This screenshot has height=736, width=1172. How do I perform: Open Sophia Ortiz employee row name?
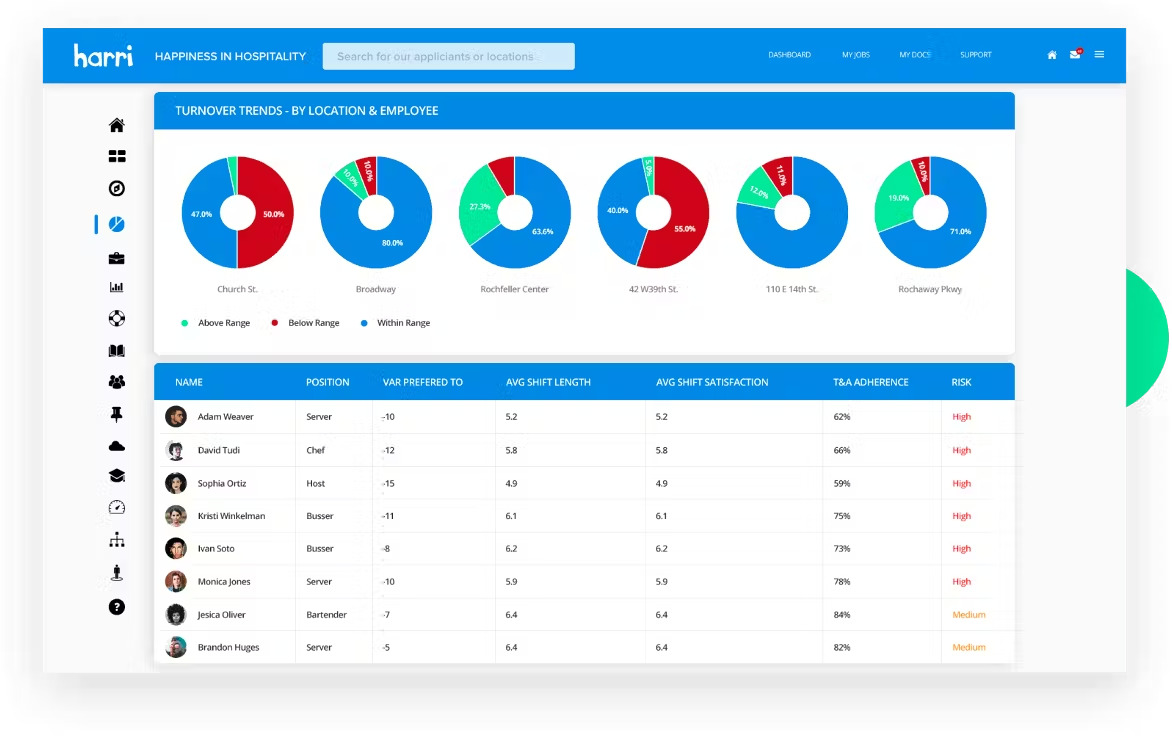tap(221, 483)
